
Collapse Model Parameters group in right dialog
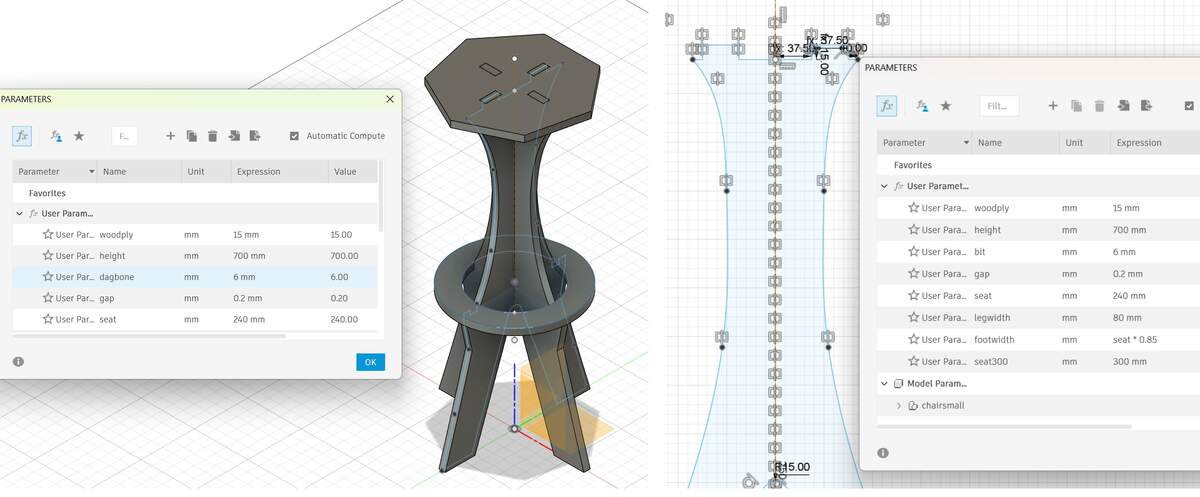tap(884, 383)
